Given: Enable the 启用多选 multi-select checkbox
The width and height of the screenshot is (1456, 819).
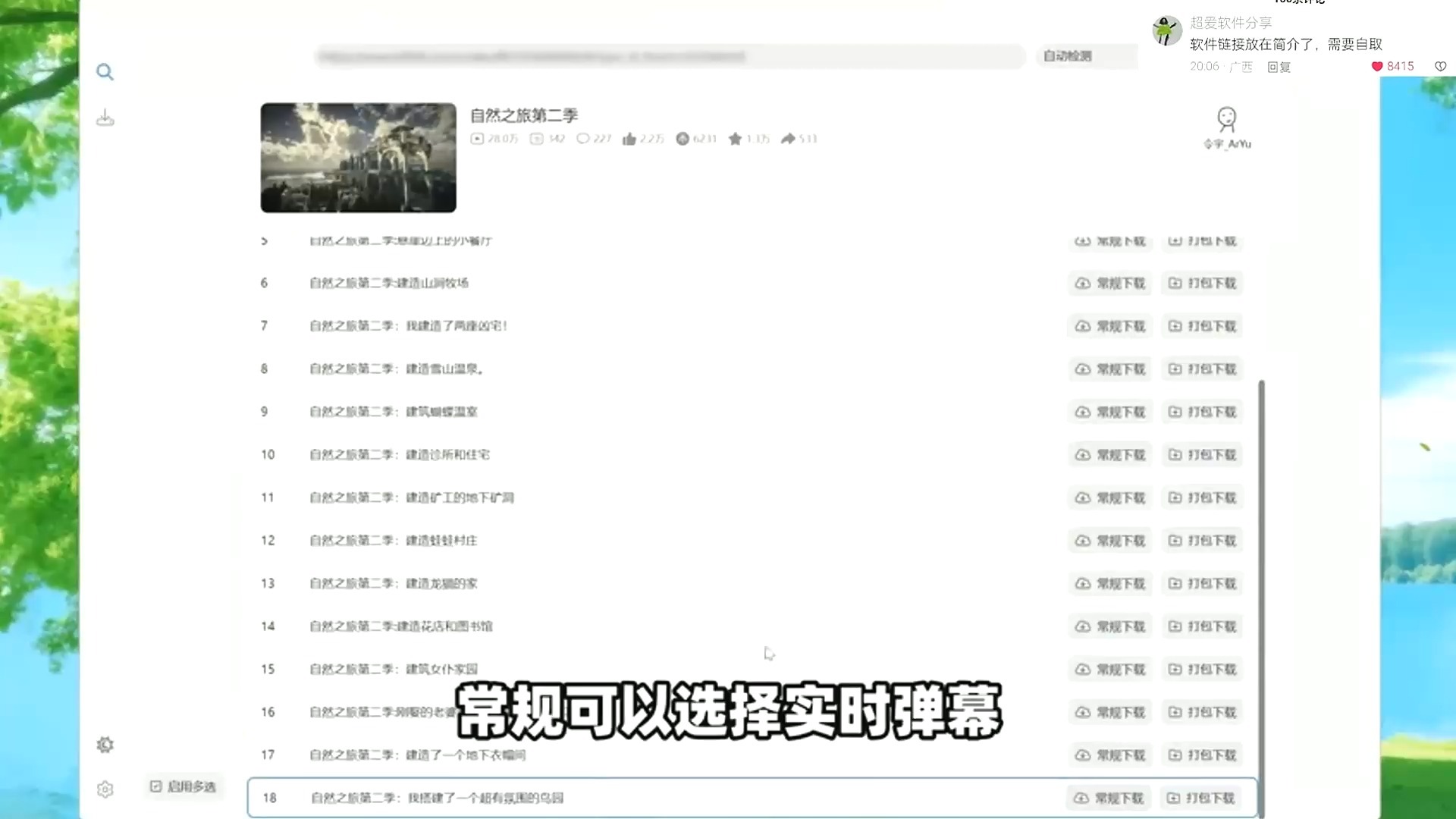Looking at the screenshot, I should point(183,786).
